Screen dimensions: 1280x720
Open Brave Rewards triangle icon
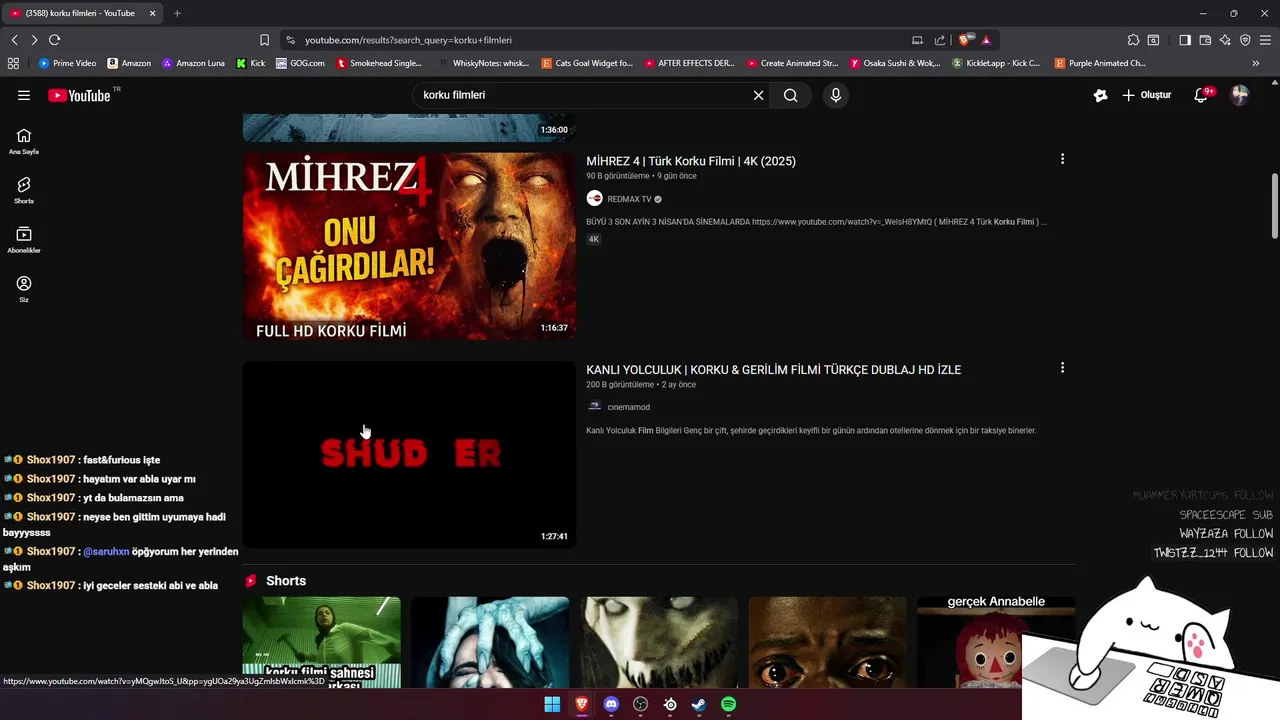tap(986, 40)
